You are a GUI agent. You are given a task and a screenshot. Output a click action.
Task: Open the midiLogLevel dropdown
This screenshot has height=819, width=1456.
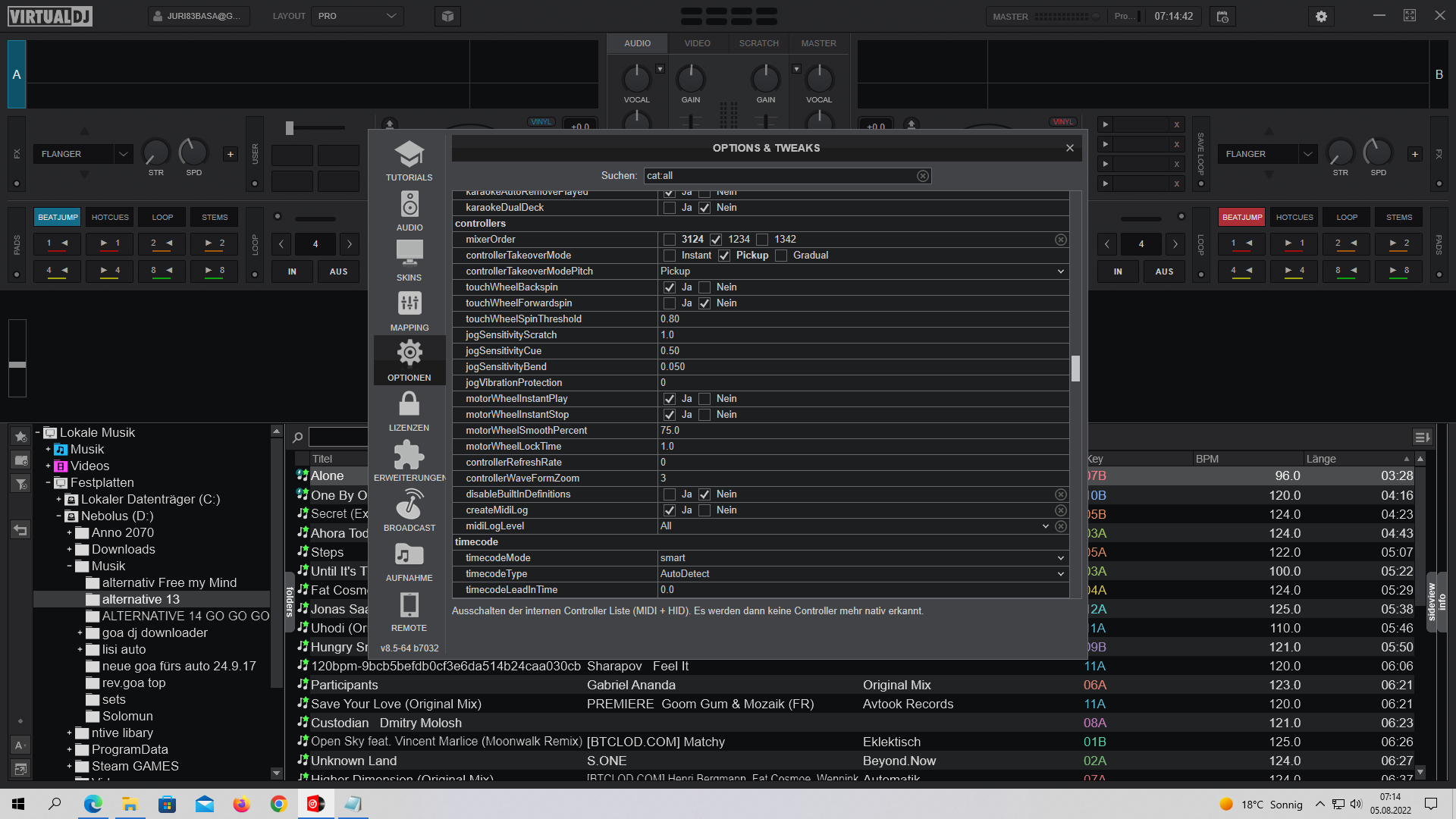point(855,526)
